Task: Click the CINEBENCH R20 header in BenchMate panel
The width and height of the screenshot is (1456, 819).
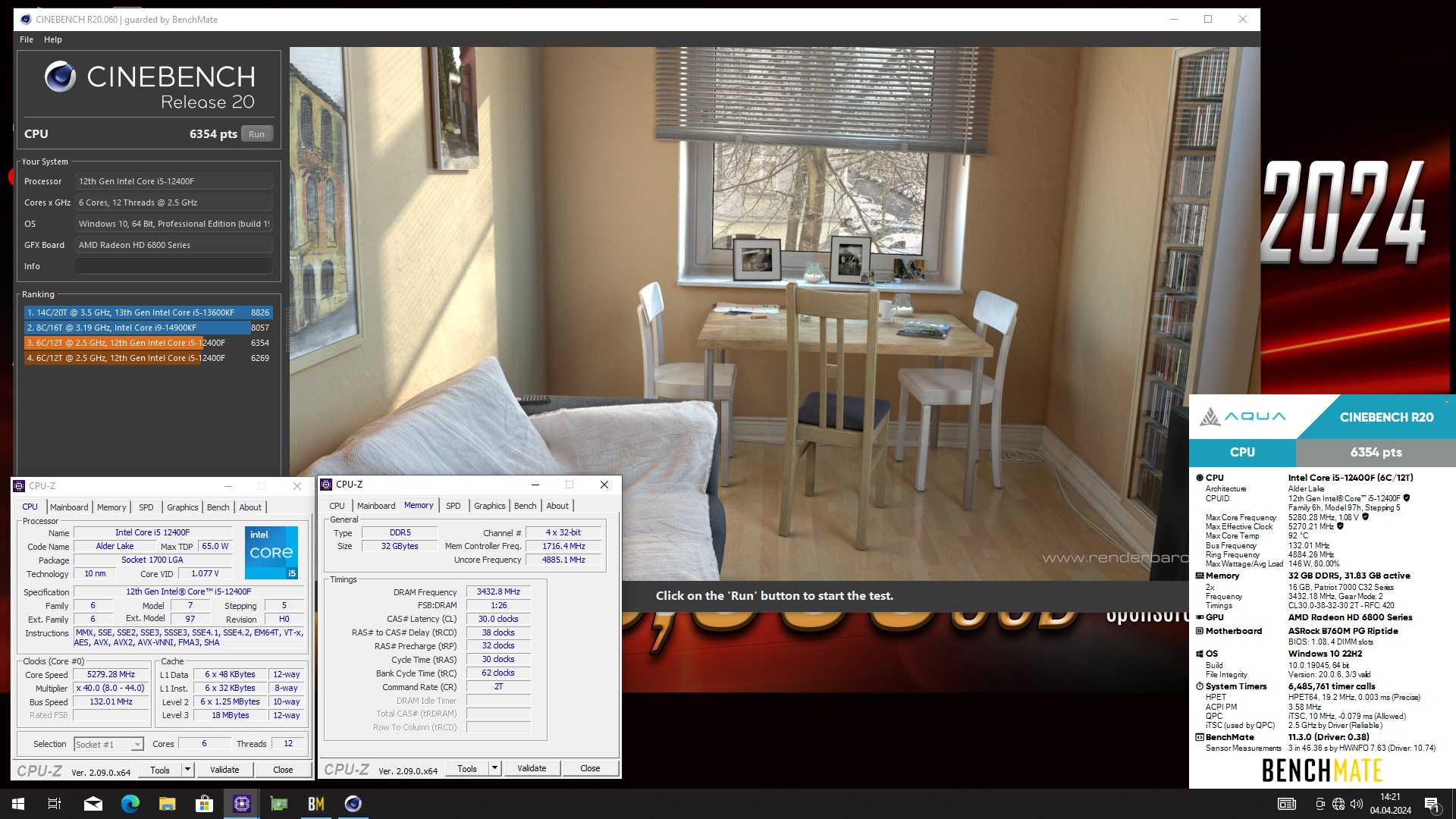Action: tap(1386, 417)
